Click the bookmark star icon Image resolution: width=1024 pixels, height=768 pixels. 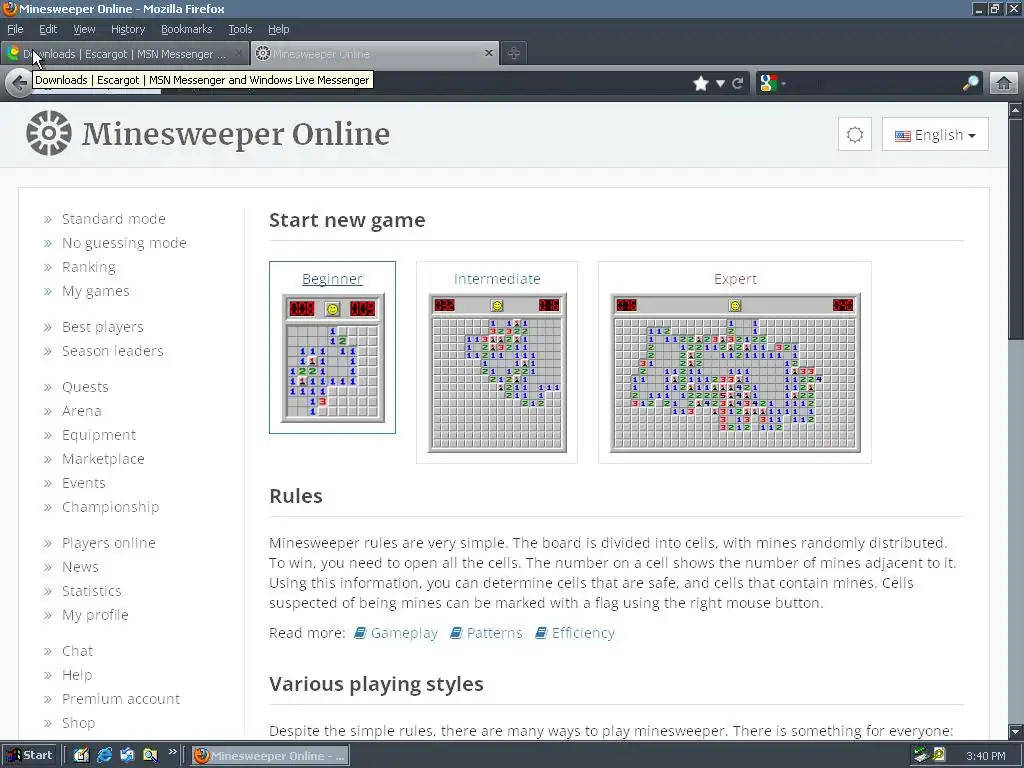701,83
